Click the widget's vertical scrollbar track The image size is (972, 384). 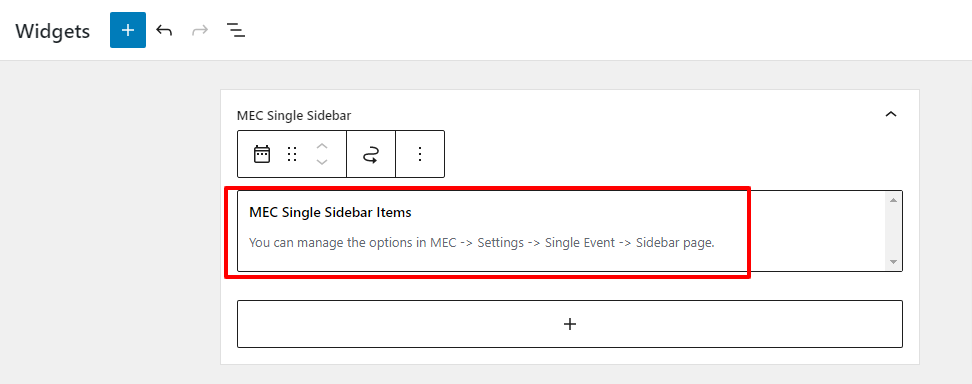coord(893,231)
